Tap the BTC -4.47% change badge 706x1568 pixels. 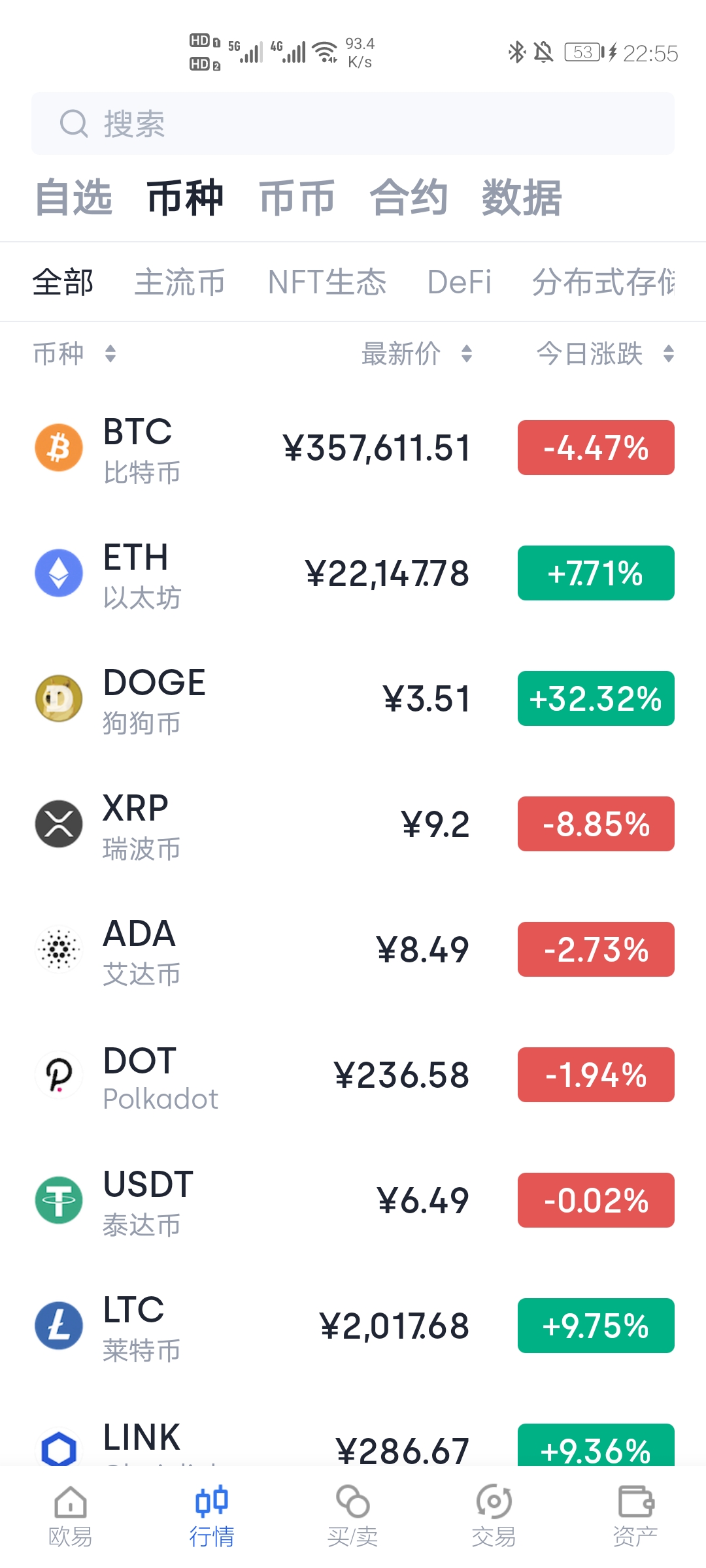[x=596, y=448]
